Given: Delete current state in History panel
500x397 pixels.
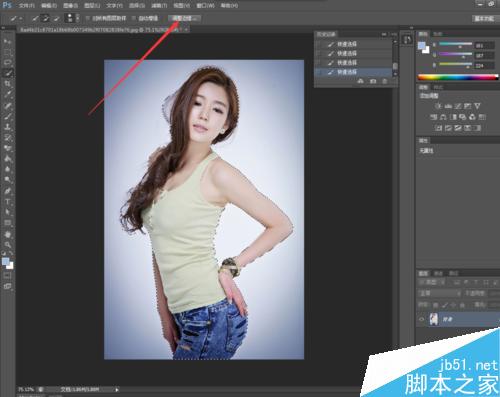Looking at the screenshot, I should tap(385, 81).
